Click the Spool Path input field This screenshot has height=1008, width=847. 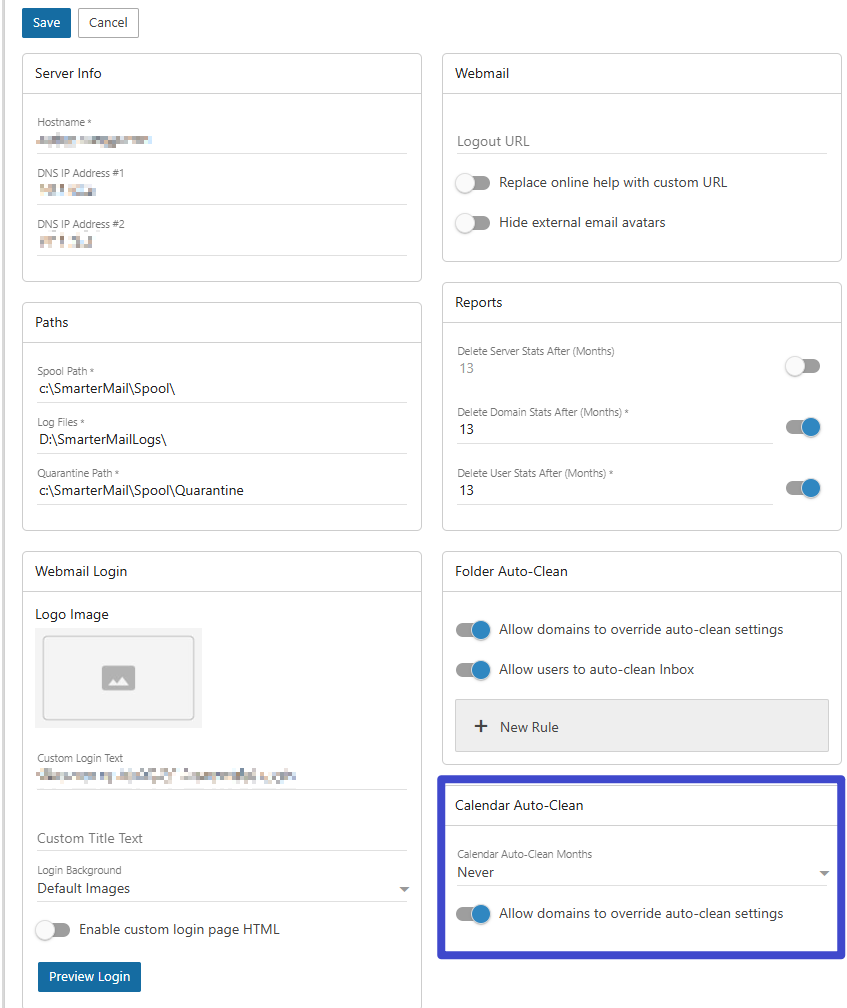[x=222, y=389]
